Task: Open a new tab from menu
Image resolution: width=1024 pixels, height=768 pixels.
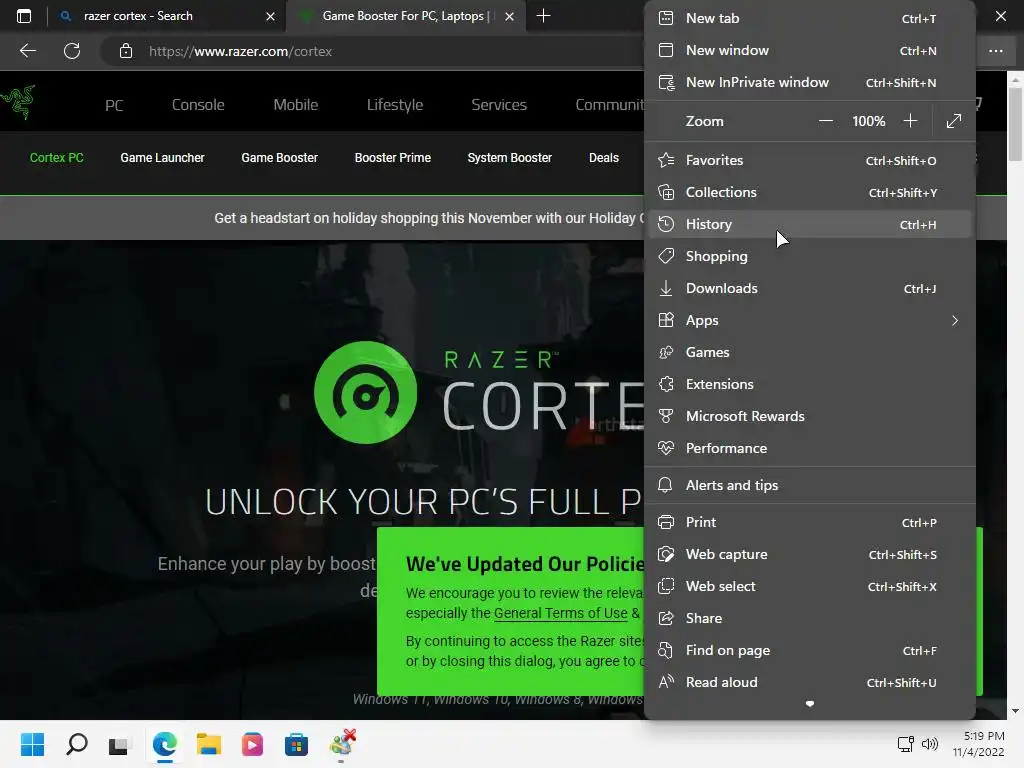Action: pyautogui.click(x=810, y=18)
